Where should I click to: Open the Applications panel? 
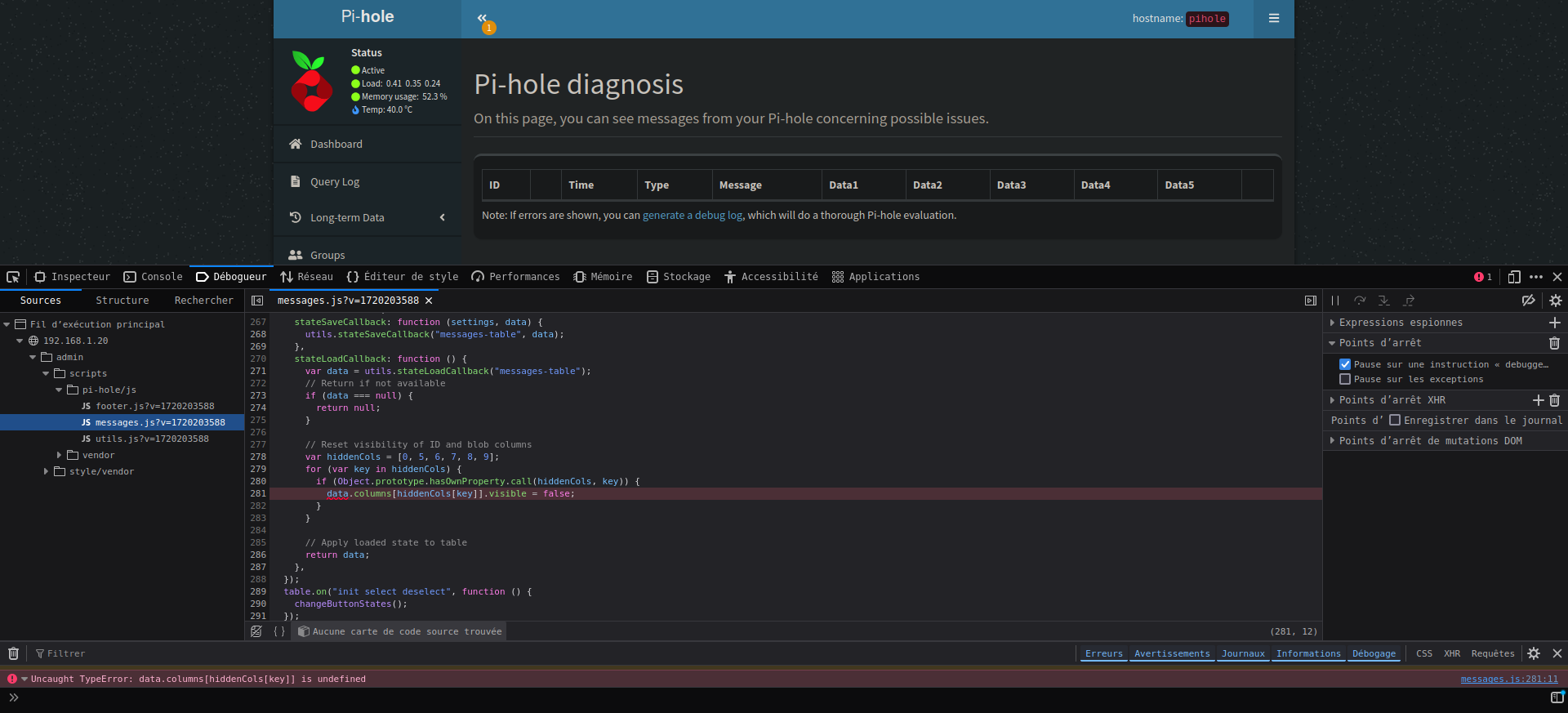coord(875,277)
